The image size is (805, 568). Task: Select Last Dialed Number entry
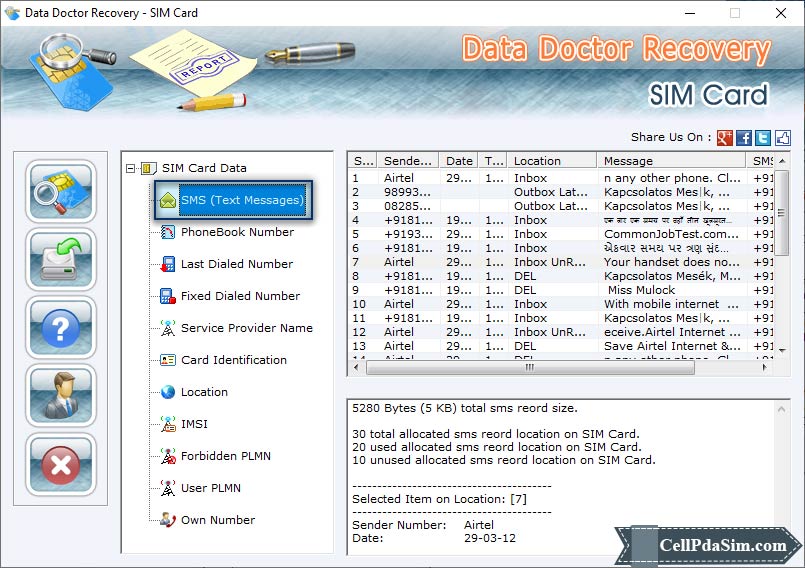236,264
